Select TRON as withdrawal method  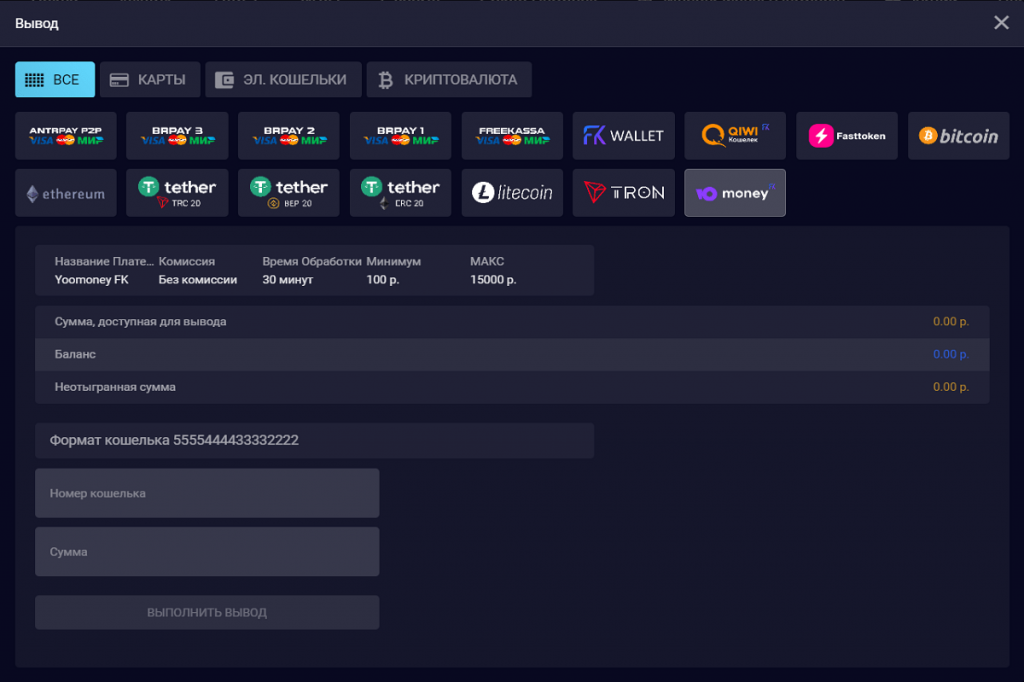click(624, 193)
